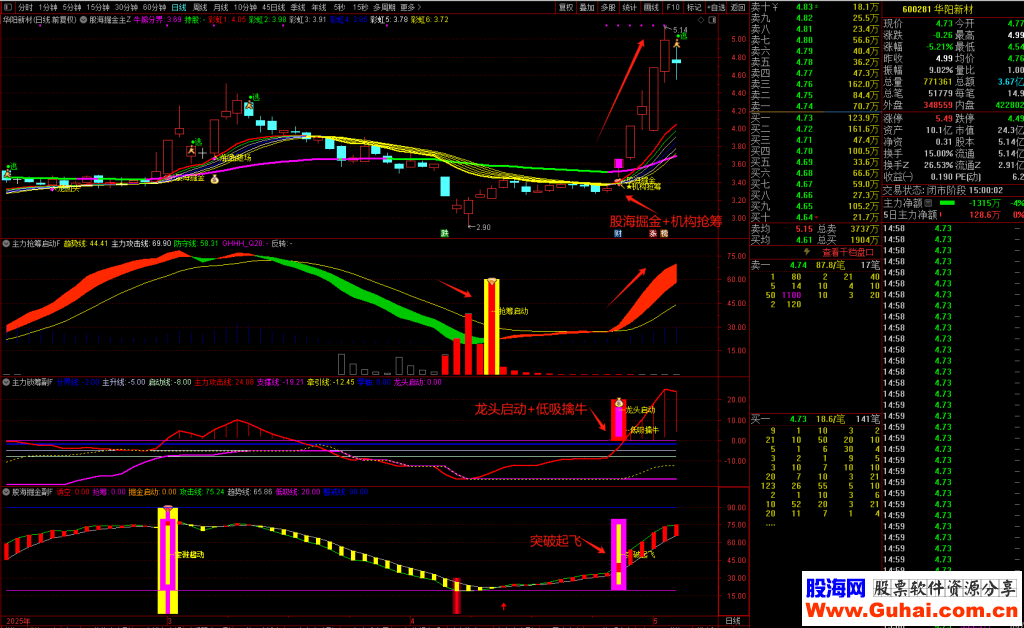The image size is (1024, 628).
Task: Click the square panel icon at chart header right
Action: pyautogui.click(x=712, y=20)
